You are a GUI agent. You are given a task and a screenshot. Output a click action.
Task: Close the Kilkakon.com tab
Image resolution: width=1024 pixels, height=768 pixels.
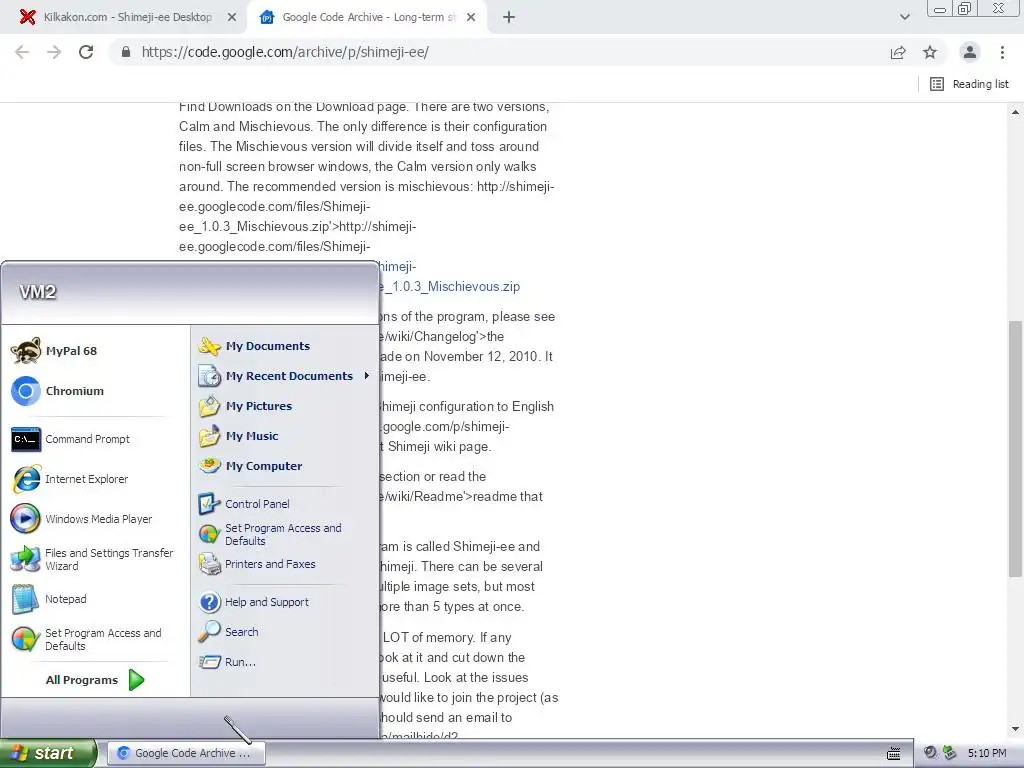tap(232, 18)
